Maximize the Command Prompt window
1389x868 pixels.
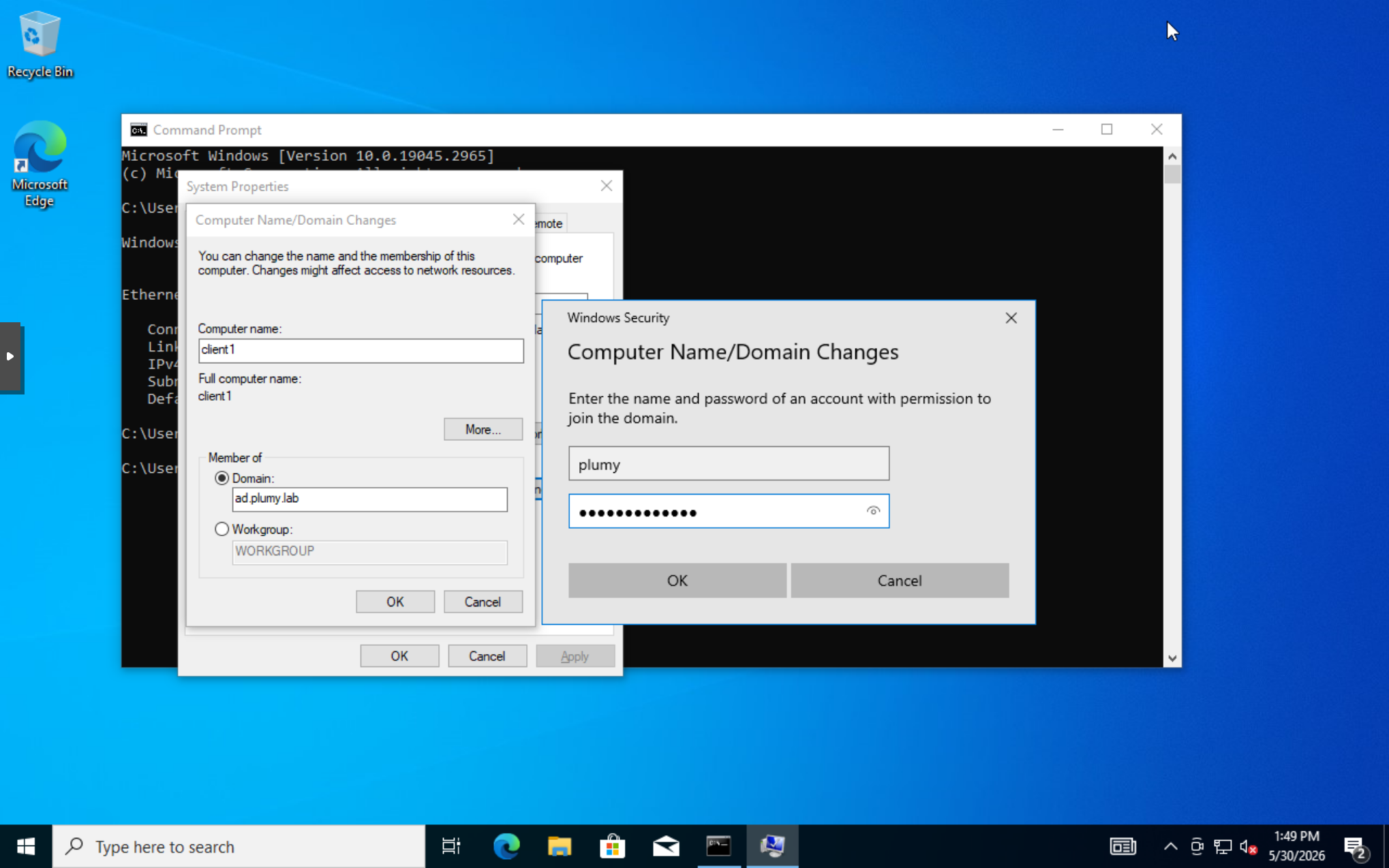(x=1107, y=129)
